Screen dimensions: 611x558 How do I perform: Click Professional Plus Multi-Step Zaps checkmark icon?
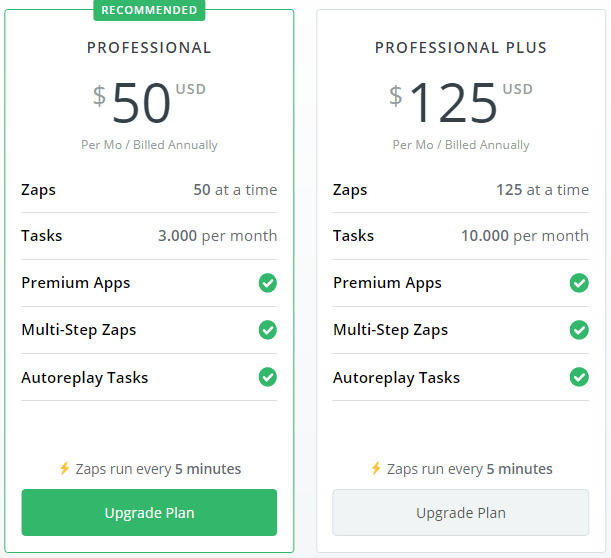click(579, 330)
